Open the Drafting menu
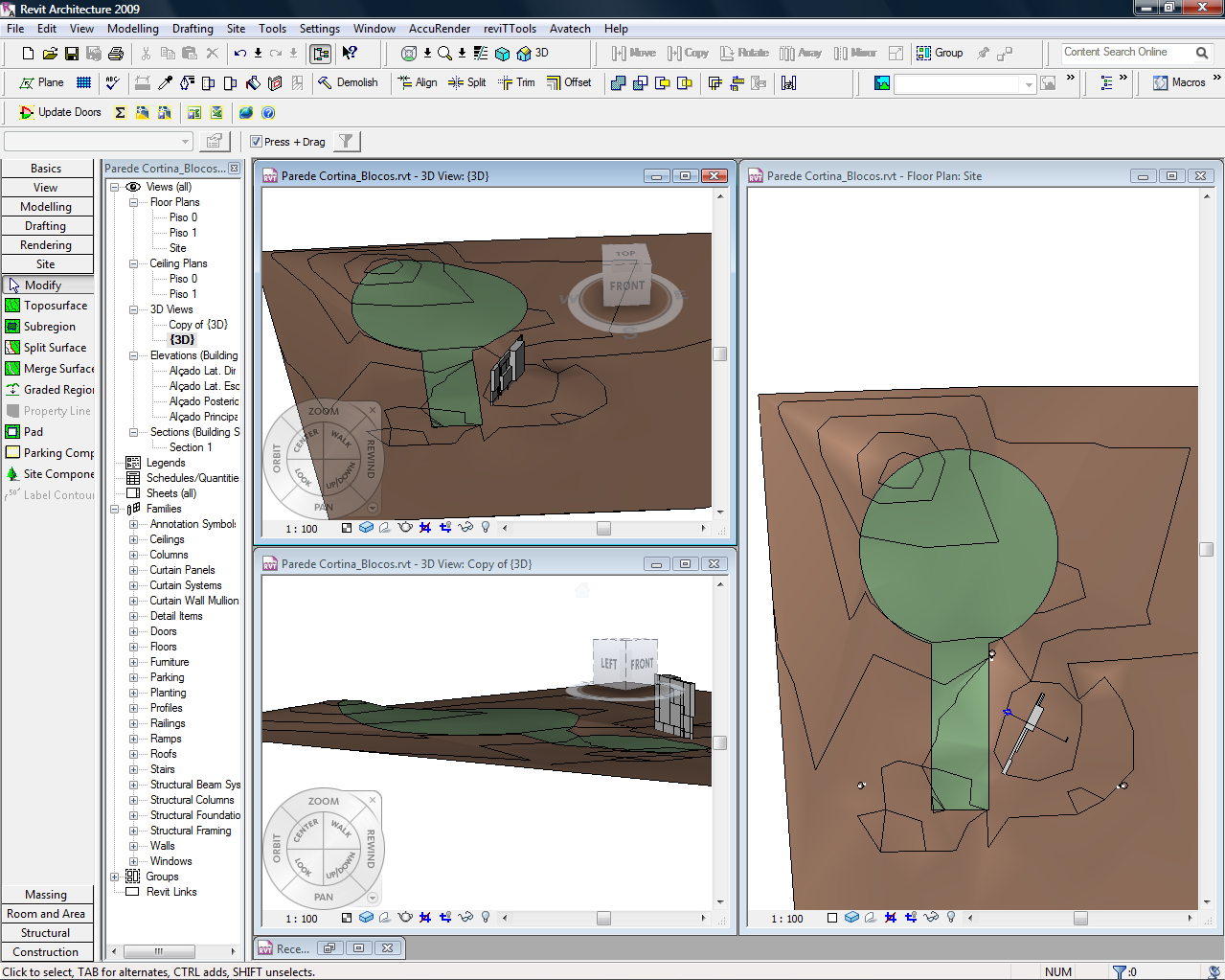Image resolution: width=1225 pixels, height=980 pixels. pyautogui.click(x=193, y=29)
